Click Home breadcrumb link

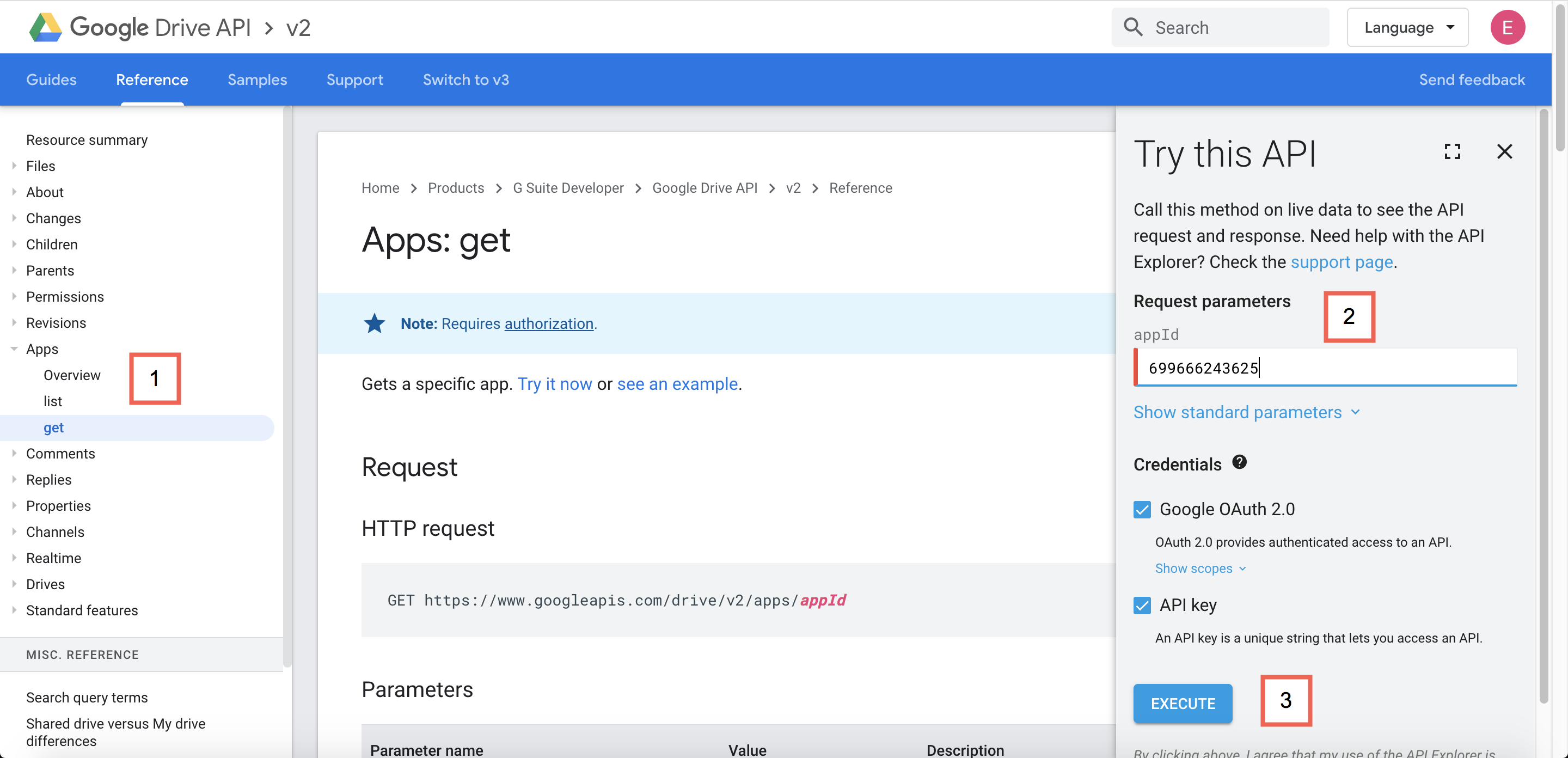click(x=380, y=187)
